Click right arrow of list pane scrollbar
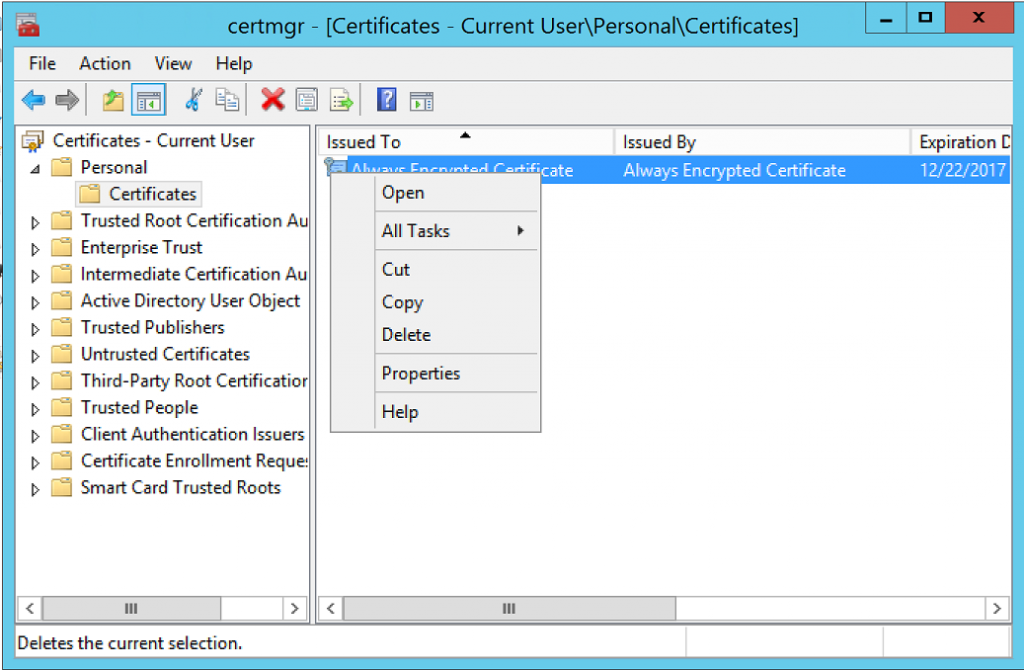Image resolution: width=1024 pixels, height=670 pixels. 997,609
